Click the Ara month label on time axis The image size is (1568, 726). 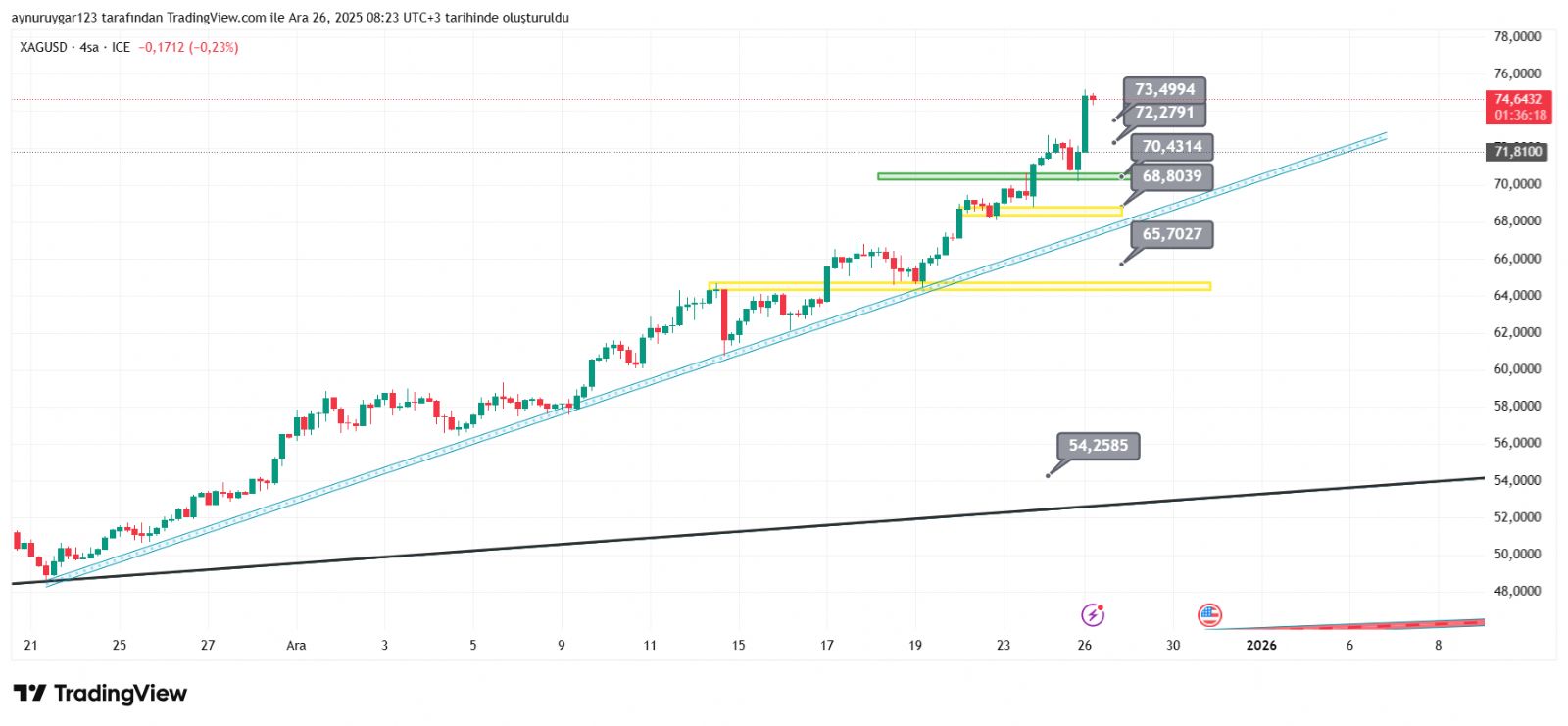click(x=296, y=645)
